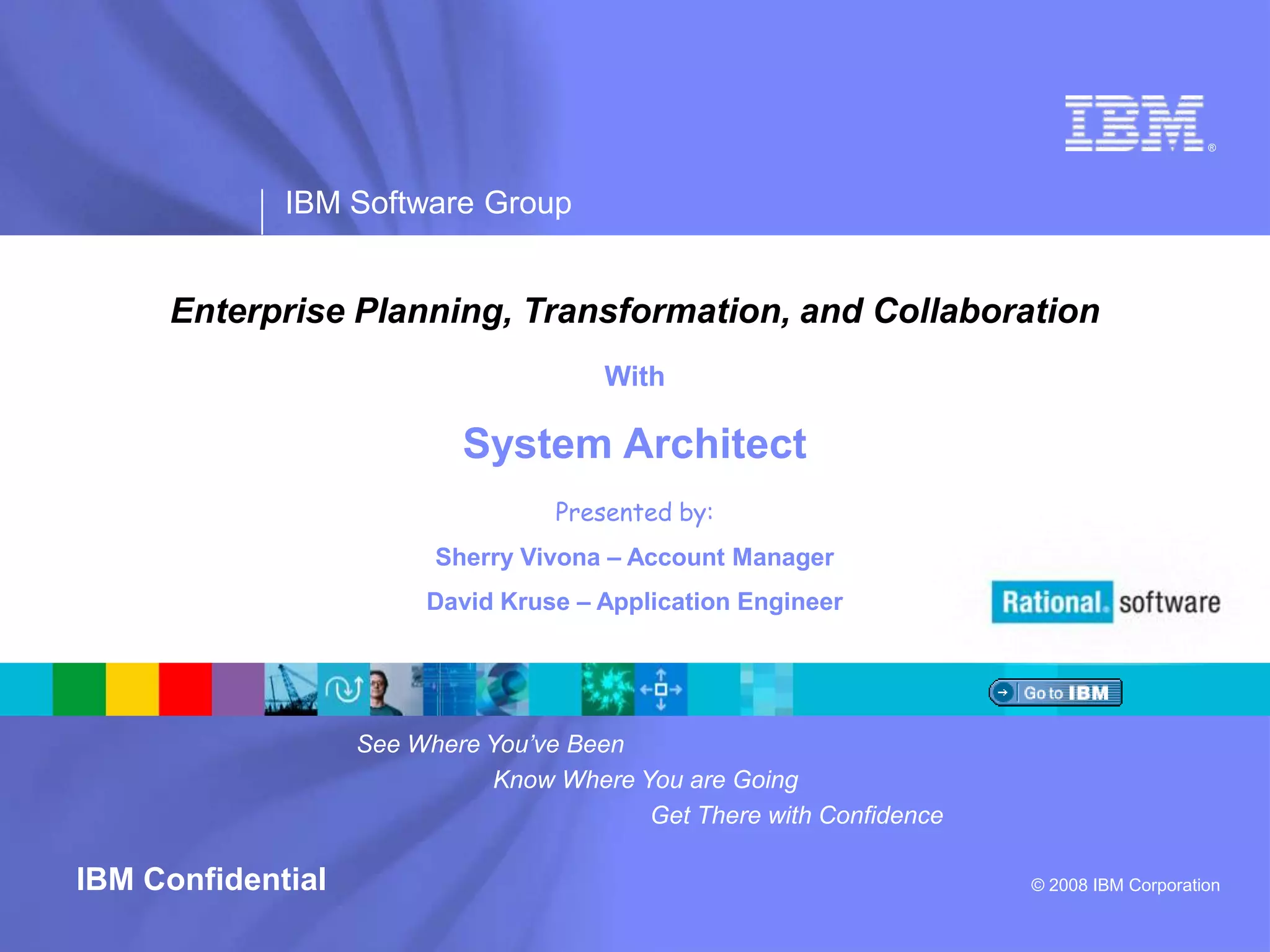This screenshot has height=952, width=1270.
Task: Click the System Architect heading
Action: point(634,444)
